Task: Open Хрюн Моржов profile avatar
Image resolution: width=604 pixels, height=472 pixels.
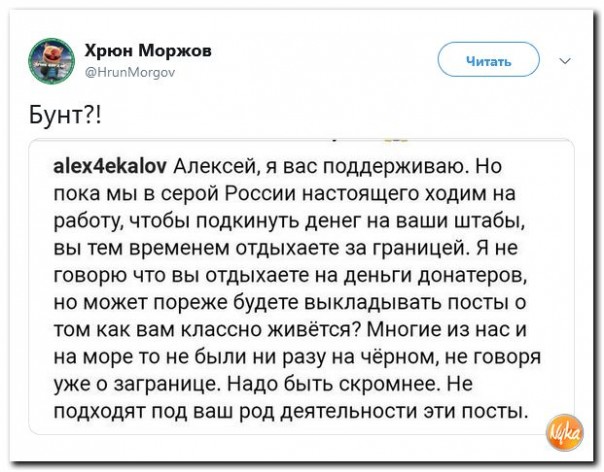Action: coord(51,61)
